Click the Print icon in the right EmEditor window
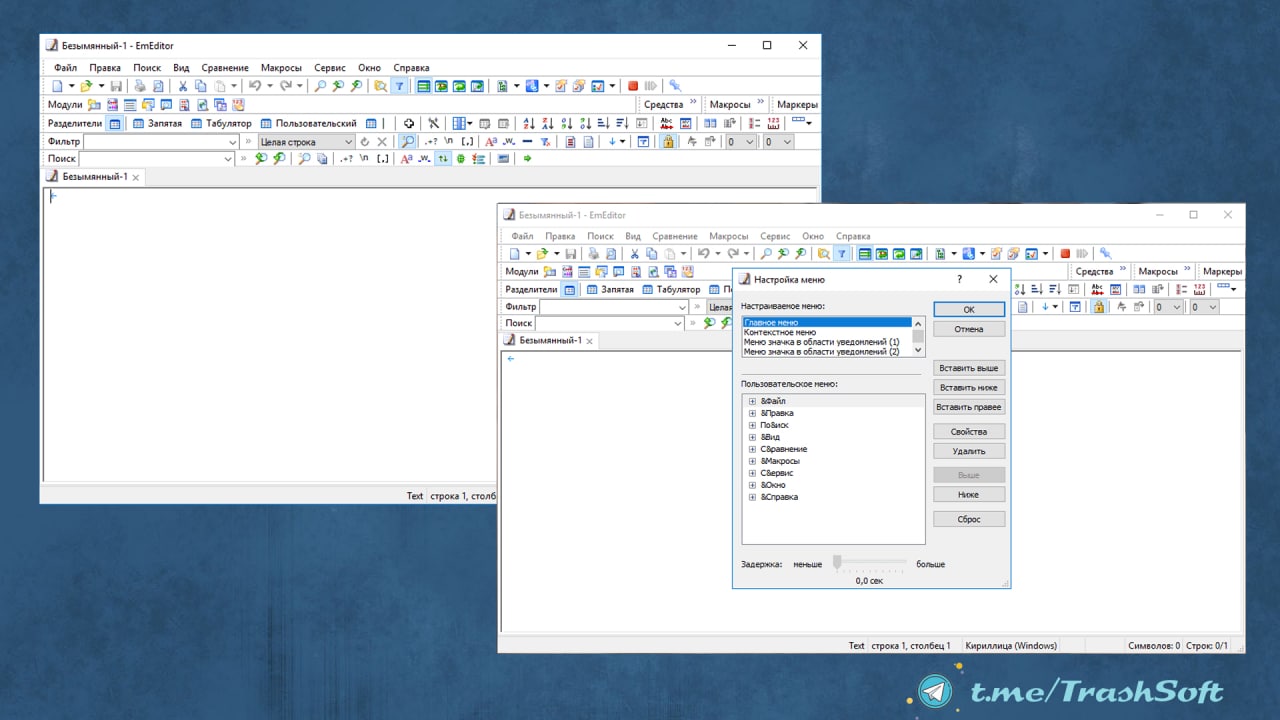Image resolution: width=1280 pixels, height=720 pixels. coord(593,254)
